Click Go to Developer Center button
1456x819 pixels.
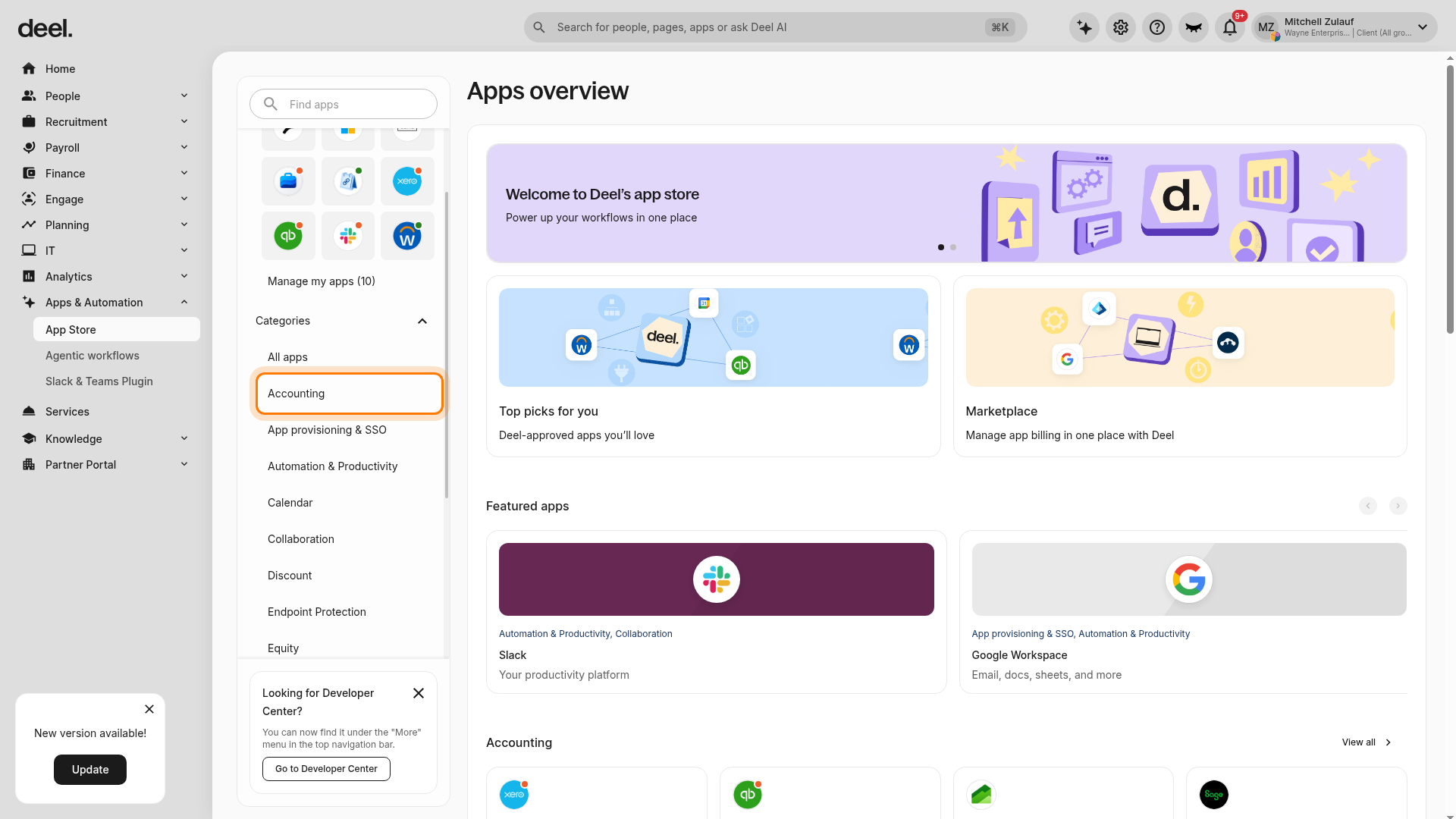point(326,769)
